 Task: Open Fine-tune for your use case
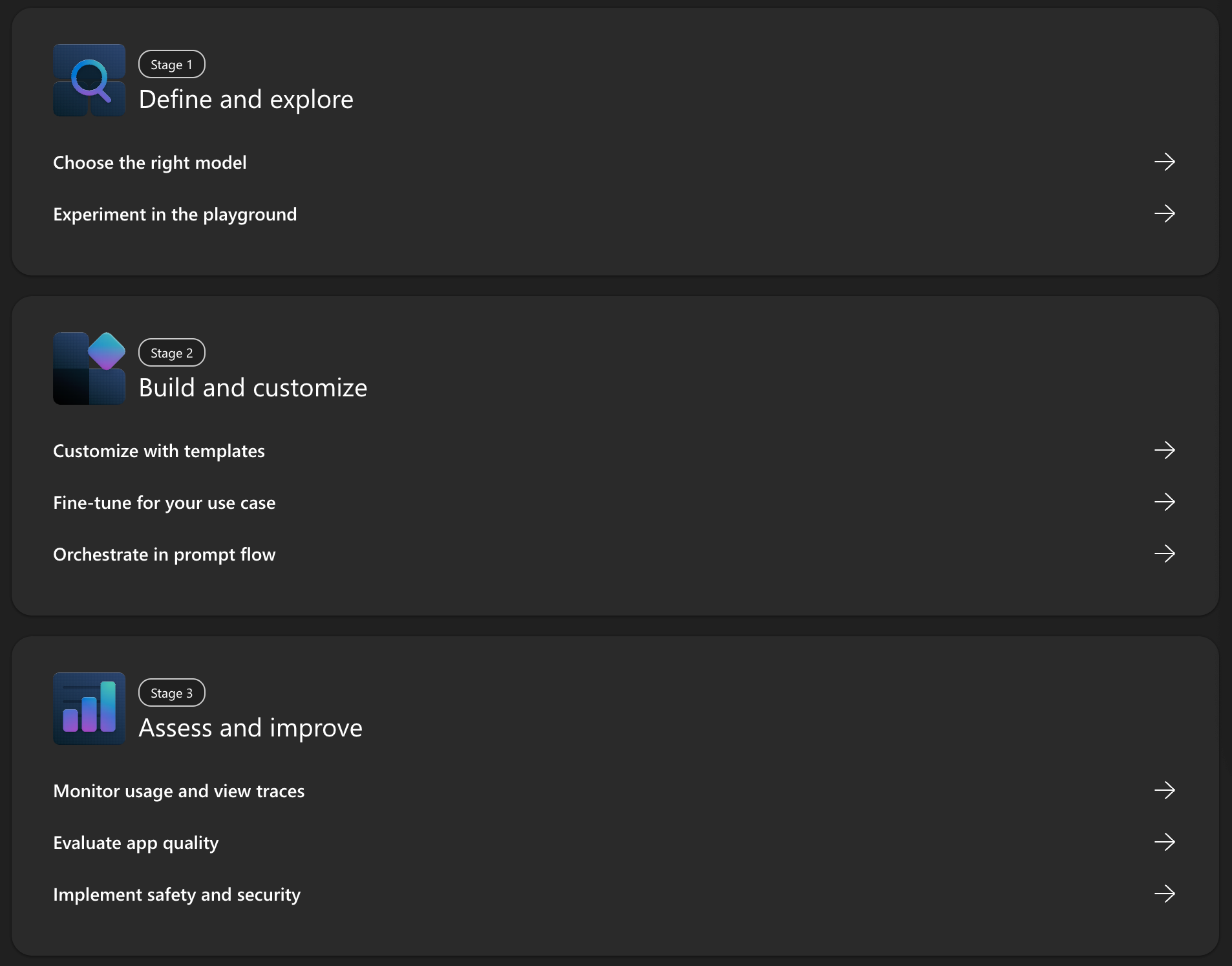[164, 502]
